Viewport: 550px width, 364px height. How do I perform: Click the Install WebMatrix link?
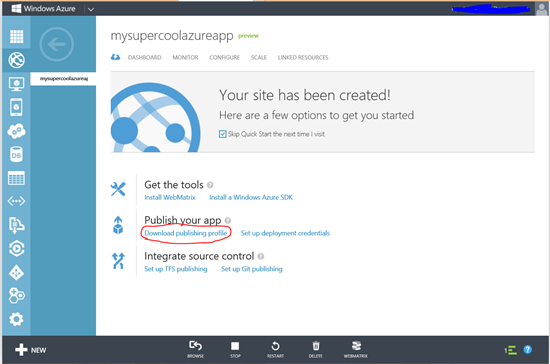[x=170, y=197]
